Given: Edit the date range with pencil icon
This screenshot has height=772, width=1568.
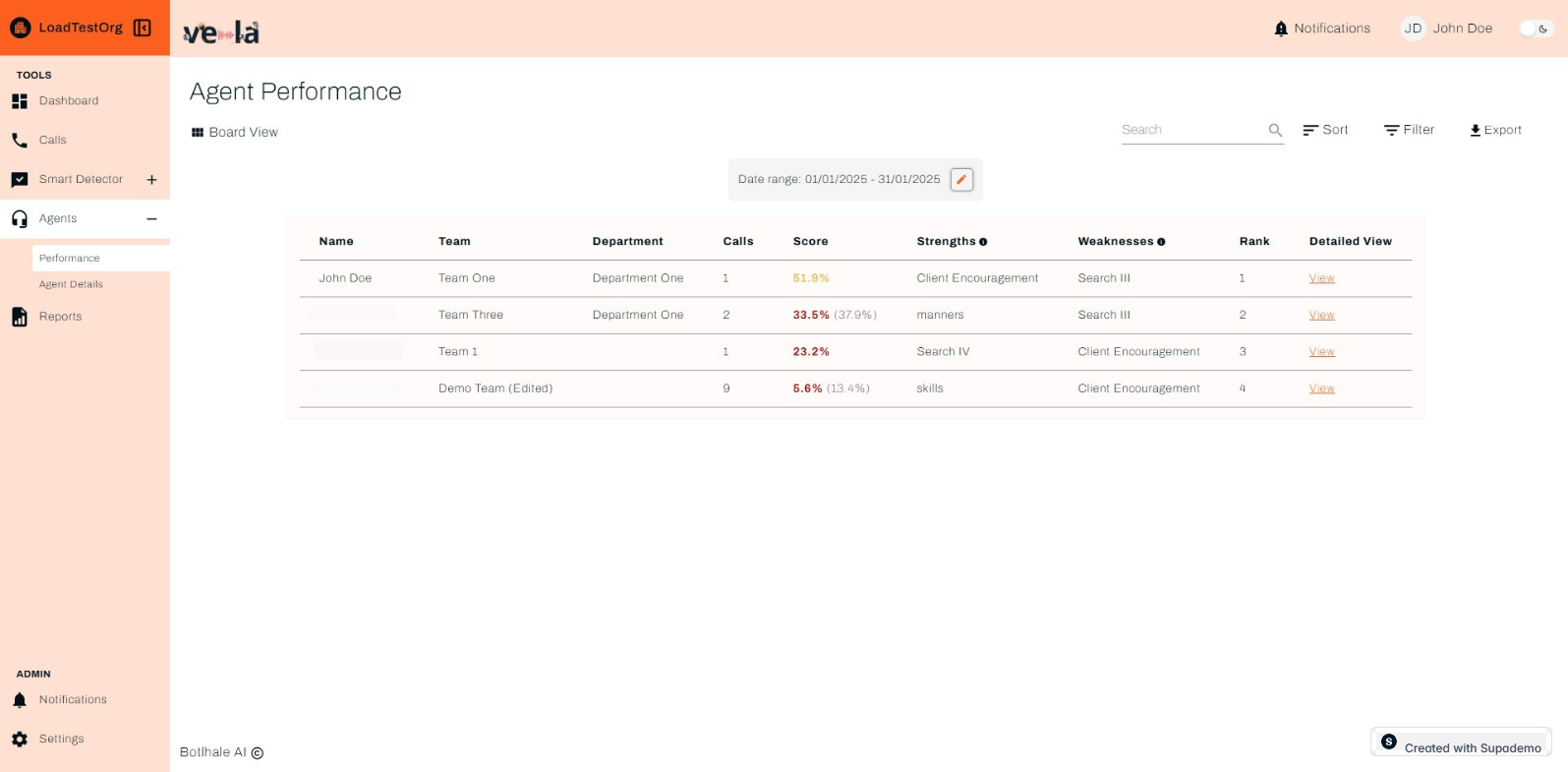Looking at the screenshot, I should click(x=961, y=180).
